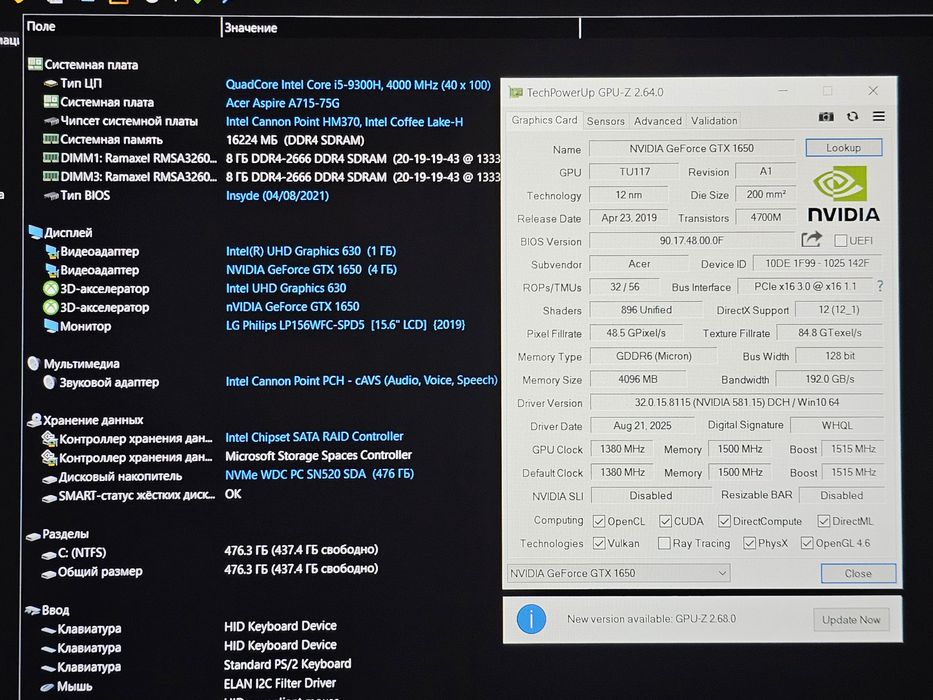This screenshot has height=700, width=933.
Task: Toggle the Ray Tracing checkbox
Action: (x=663, y=543)
